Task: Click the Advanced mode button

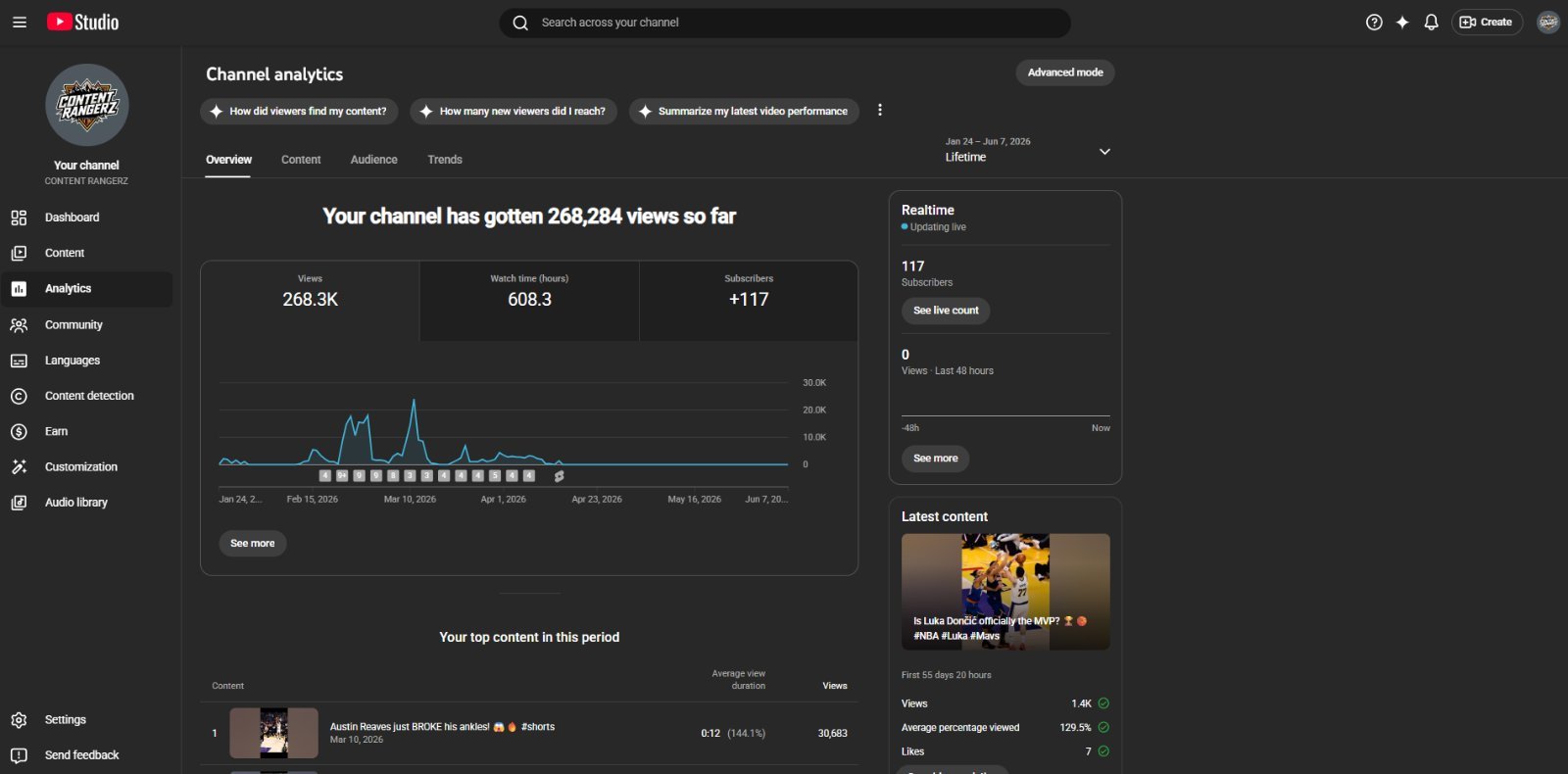Action: 1065,73
